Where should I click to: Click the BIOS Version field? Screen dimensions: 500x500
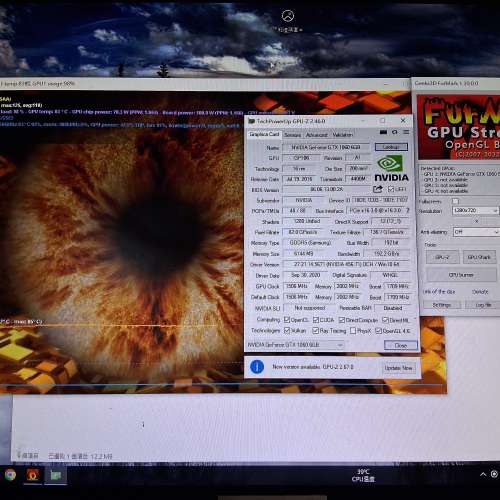click(327, 189)
